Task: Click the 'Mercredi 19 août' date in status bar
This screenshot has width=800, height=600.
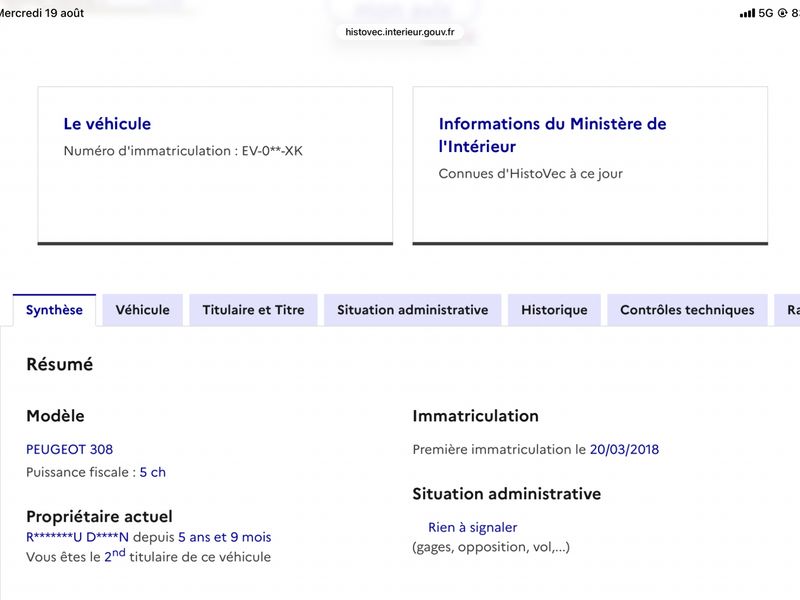Action: tap(41, 13)
